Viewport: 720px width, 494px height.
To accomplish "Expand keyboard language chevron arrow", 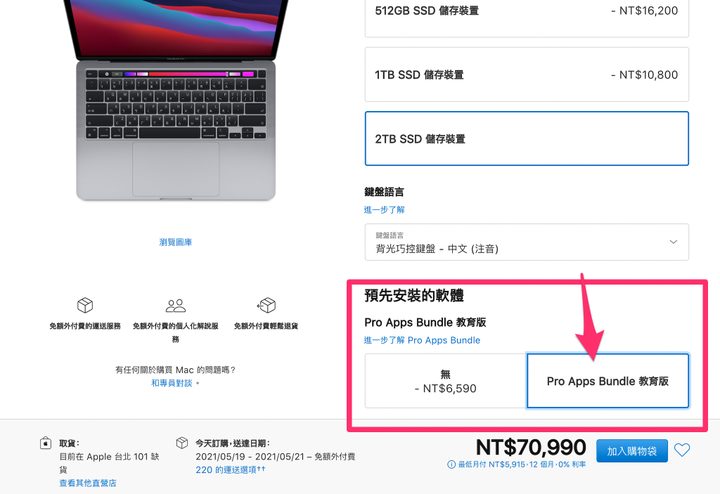I will coord(673,242).
